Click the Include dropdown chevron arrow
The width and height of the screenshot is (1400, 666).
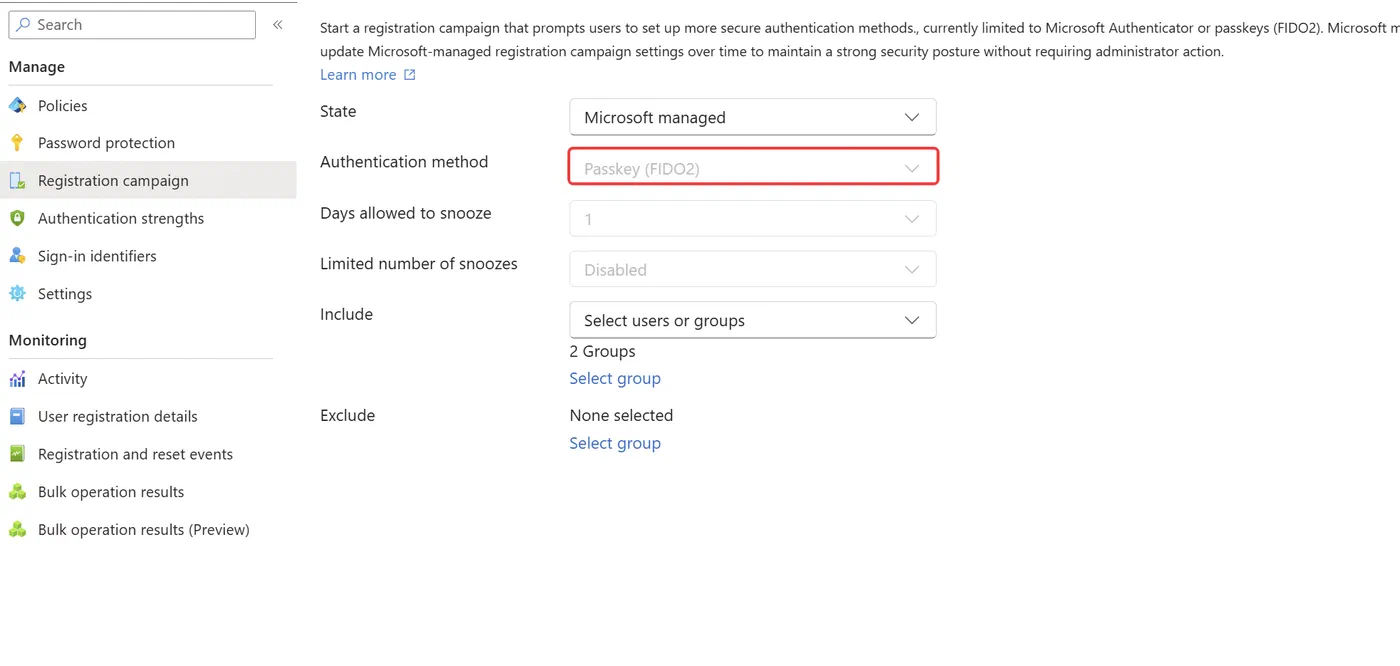tap(912, 320)
